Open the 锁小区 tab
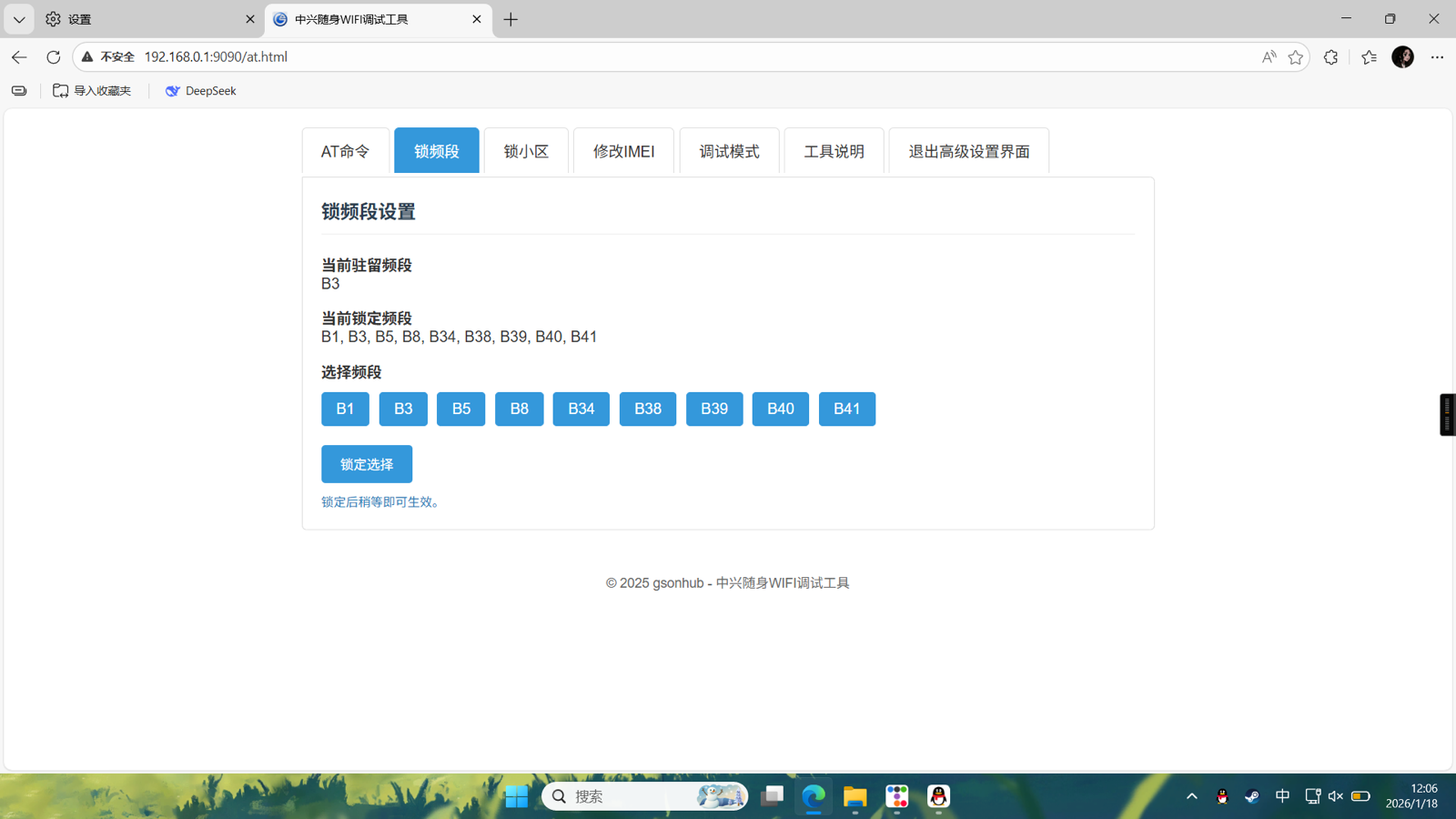 pos(526,151)
